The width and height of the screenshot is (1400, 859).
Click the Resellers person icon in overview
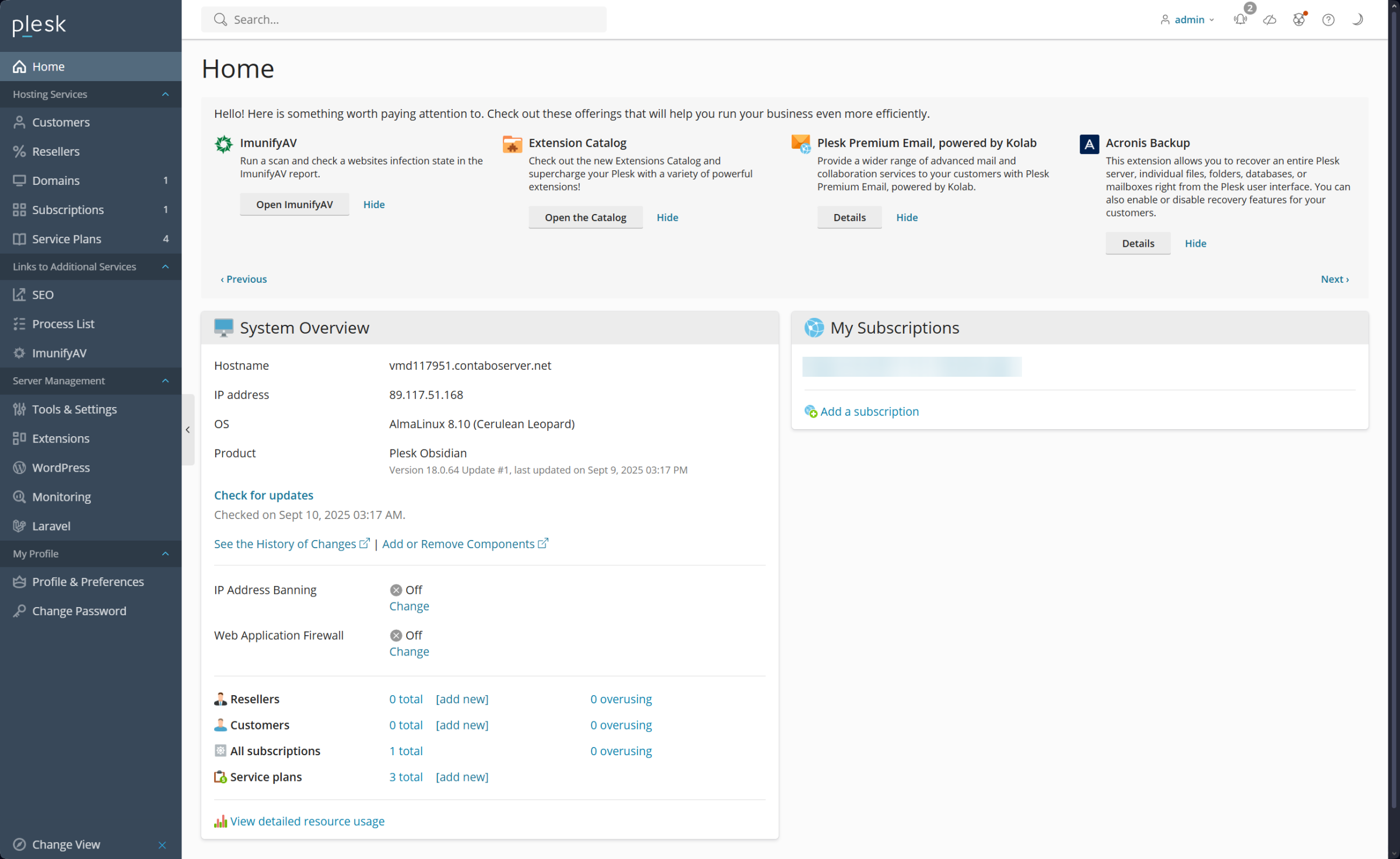[220, 699]
